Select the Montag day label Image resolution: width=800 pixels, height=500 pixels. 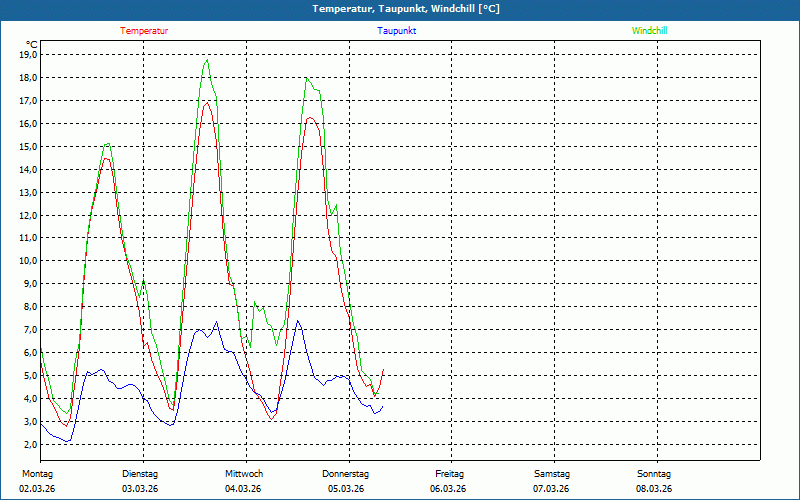(x=37, y=474)
